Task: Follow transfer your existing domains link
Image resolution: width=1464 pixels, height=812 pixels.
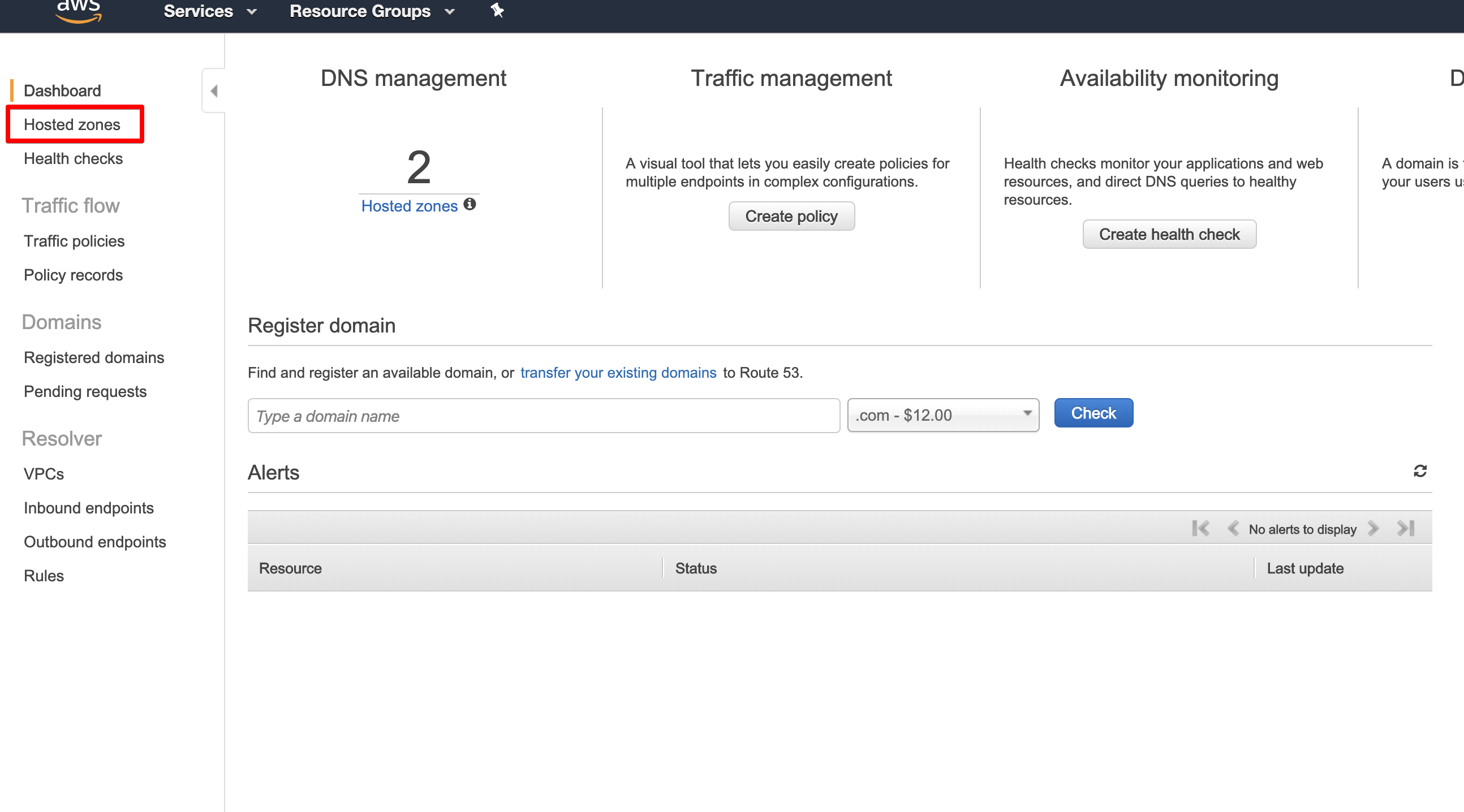Action: point(618,373)
